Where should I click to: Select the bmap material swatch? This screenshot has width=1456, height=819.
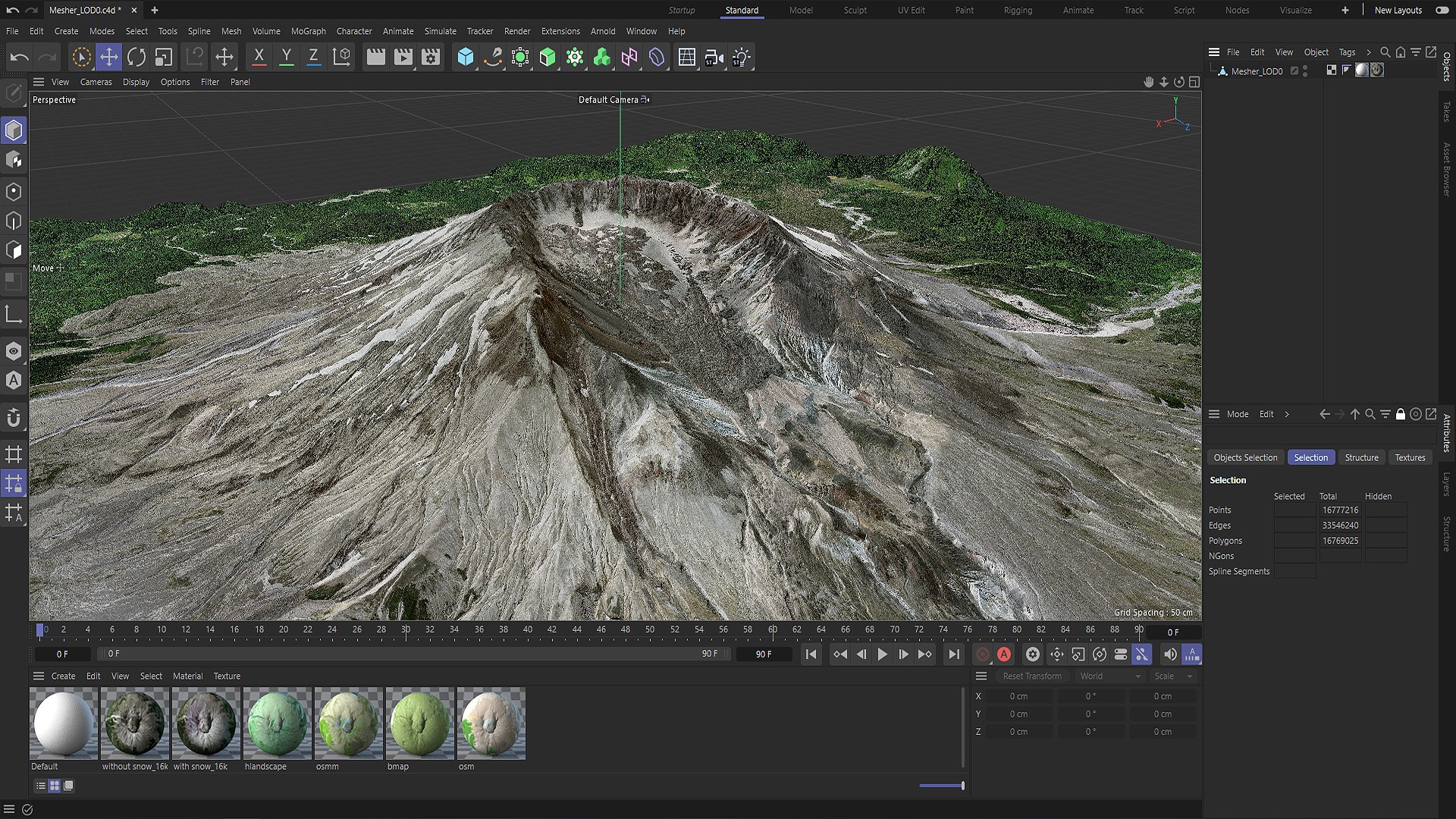pyautogui.click(x=420, y=723)
